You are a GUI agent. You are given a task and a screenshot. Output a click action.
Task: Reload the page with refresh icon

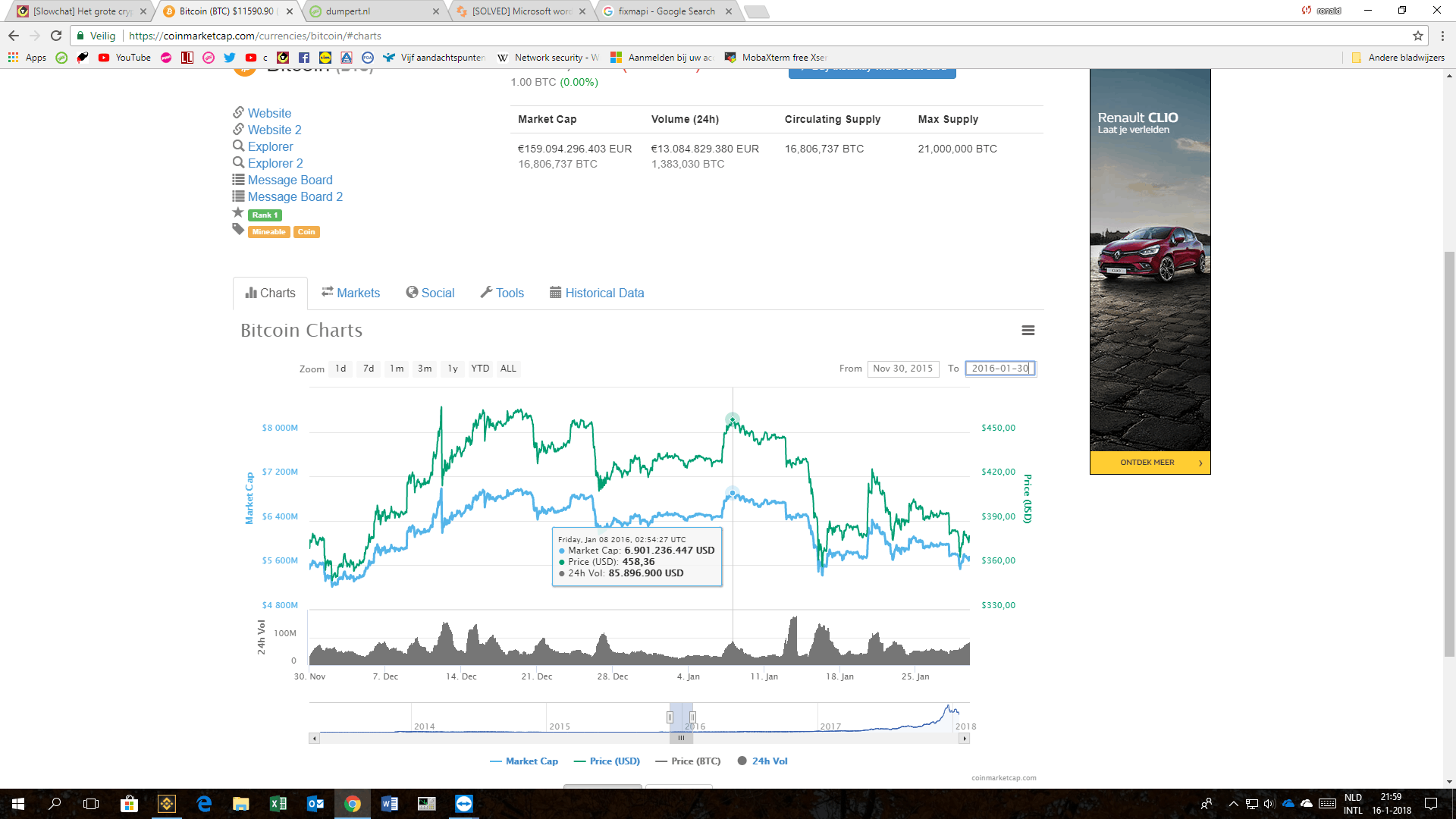(56, 36)
